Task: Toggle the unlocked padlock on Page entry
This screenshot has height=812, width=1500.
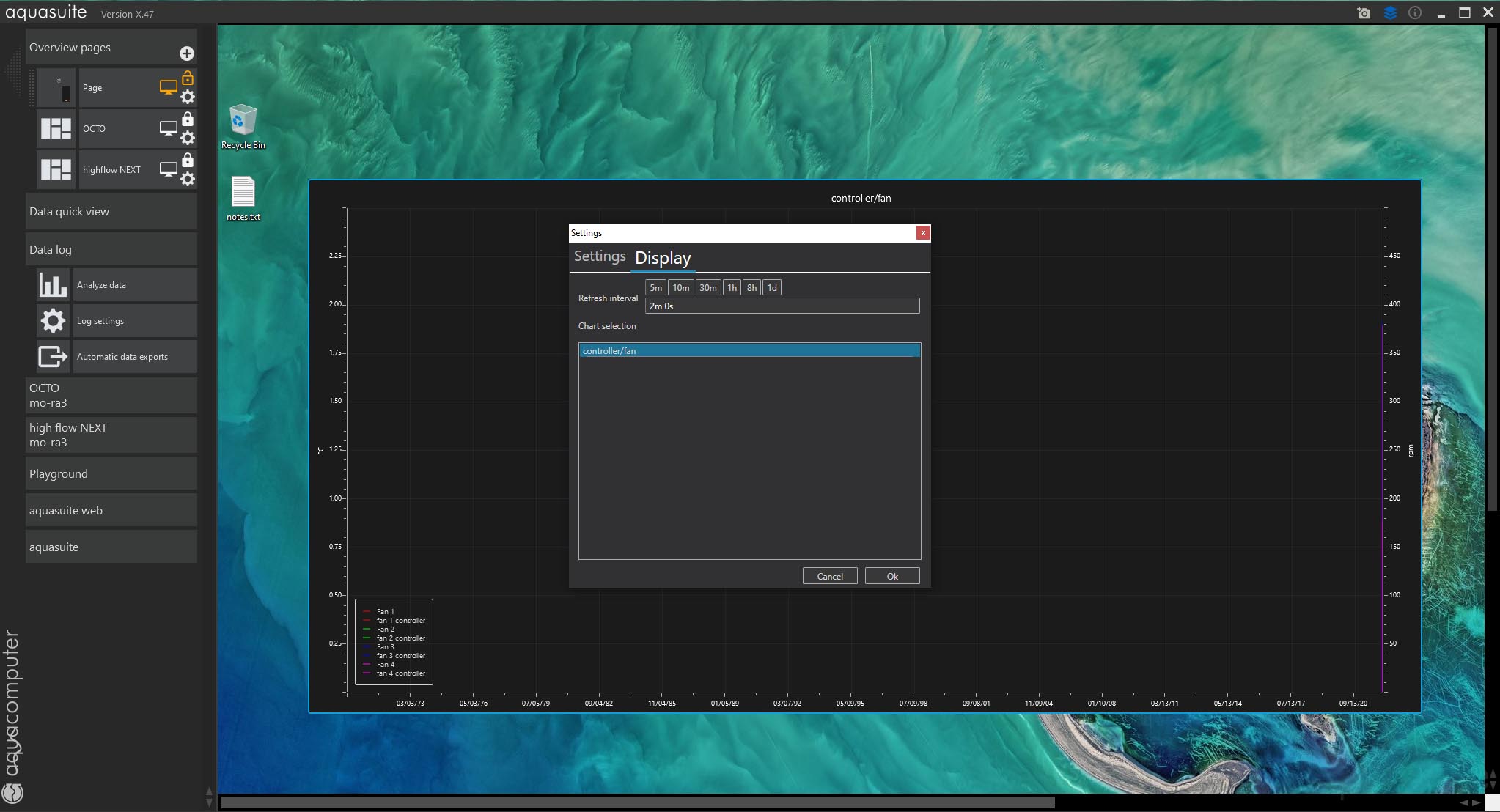Action: pyautogui.click(x=188, y=78)
